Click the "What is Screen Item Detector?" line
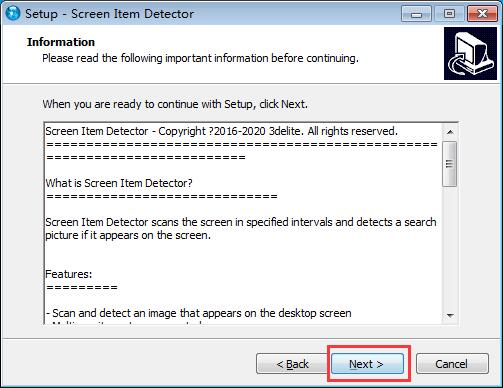 click(119, 183)
